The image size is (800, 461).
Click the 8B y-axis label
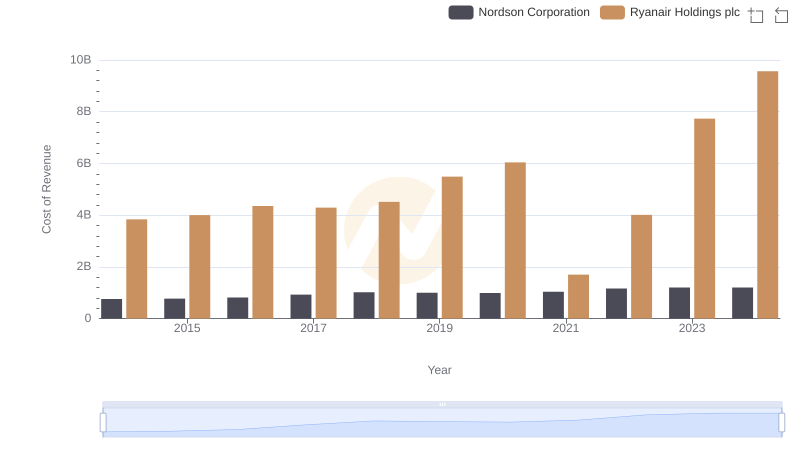[84, 112]
